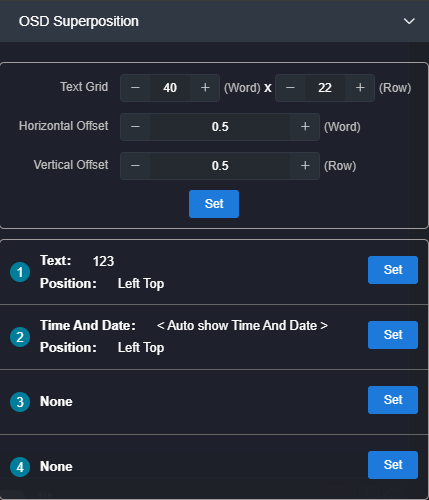Decrease the Vertical Offset value
This screenshot has height=500, width=429.
(x=135, y=166)
